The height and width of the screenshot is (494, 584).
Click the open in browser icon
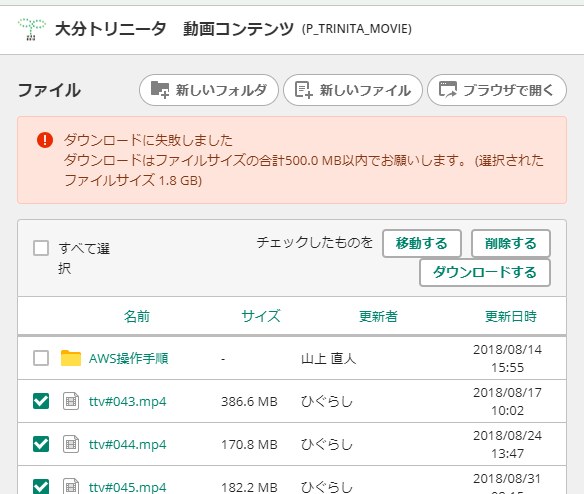coord(448,90)
